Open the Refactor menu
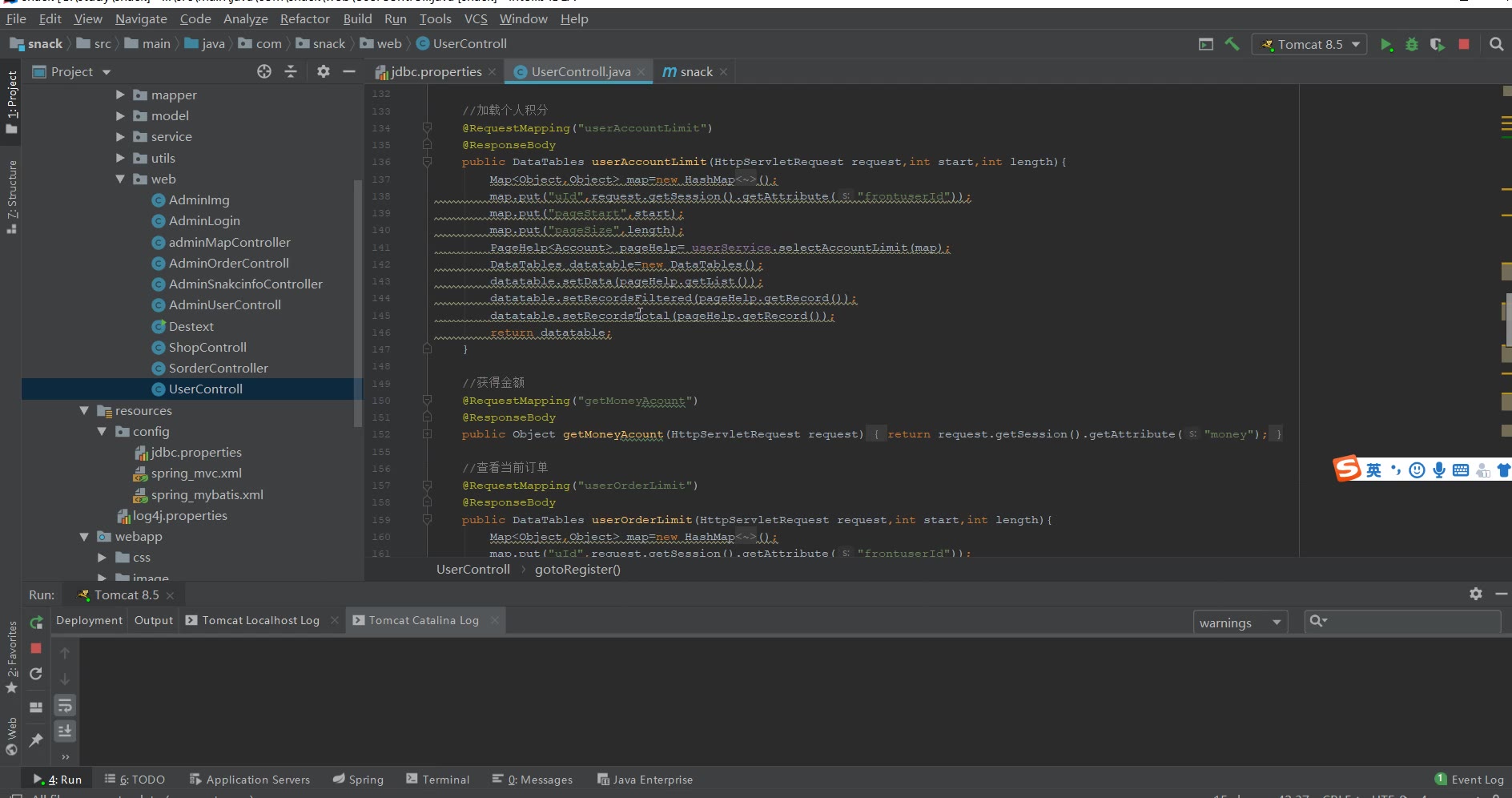The image size is (1512, 798). point(304,18)
